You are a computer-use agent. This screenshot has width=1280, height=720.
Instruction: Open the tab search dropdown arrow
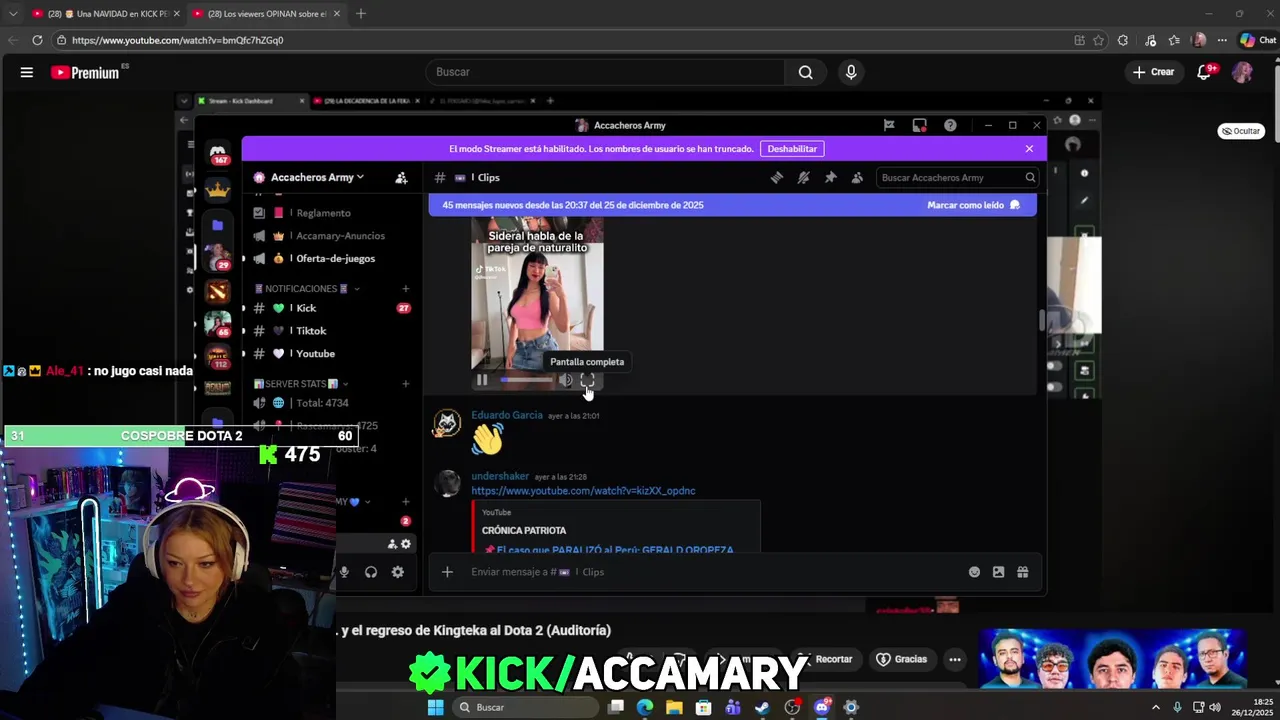tap(13, 14)
